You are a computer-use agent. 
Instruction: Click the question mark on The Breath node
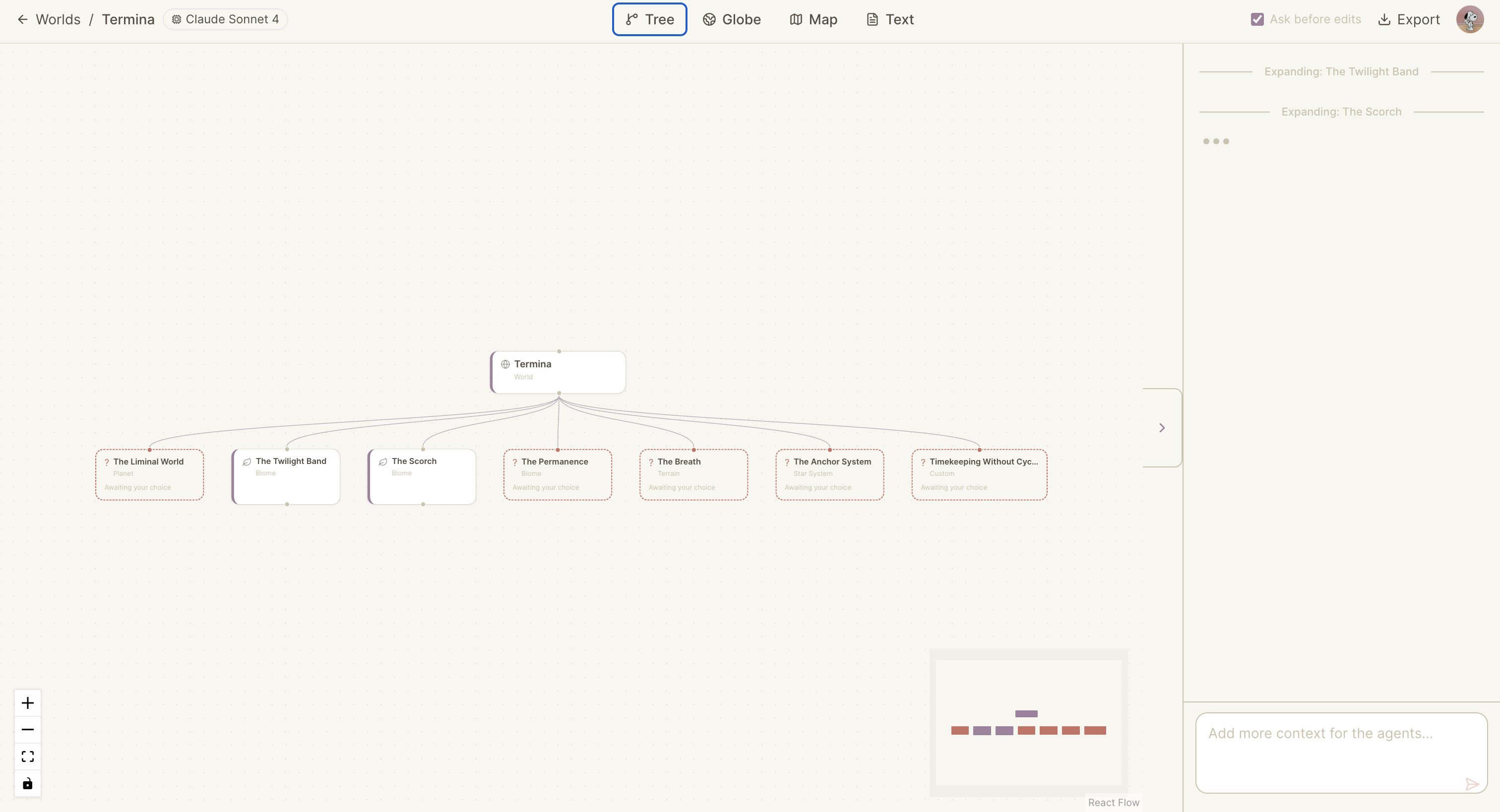(x=650, y=462)
